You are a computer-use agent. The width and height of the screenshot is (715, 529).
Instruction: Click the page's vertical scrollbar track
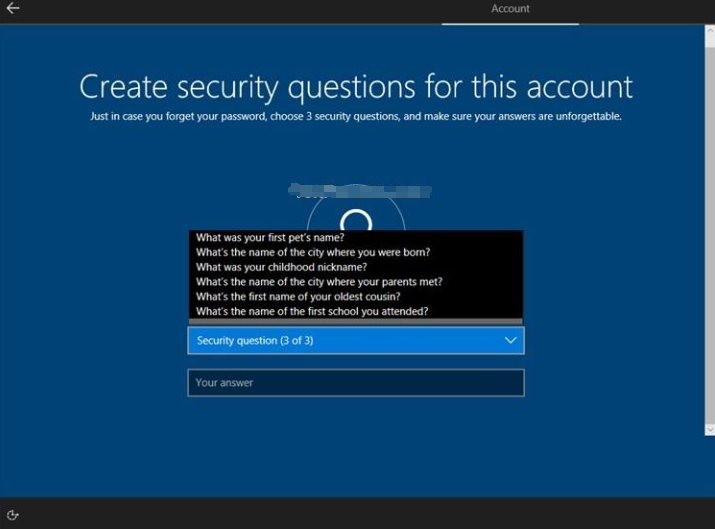(x=709, y=230)
